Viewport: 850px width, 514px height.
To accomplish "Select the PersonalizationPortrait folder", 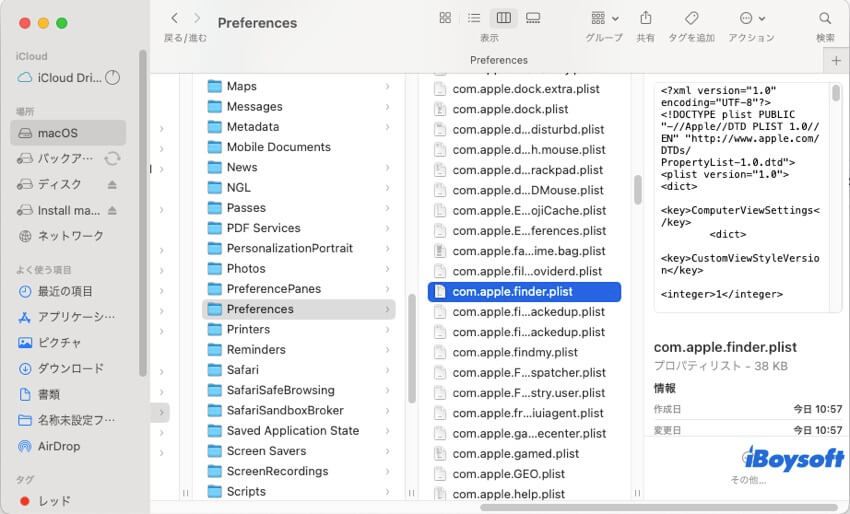I will click(x=299, y=248).
